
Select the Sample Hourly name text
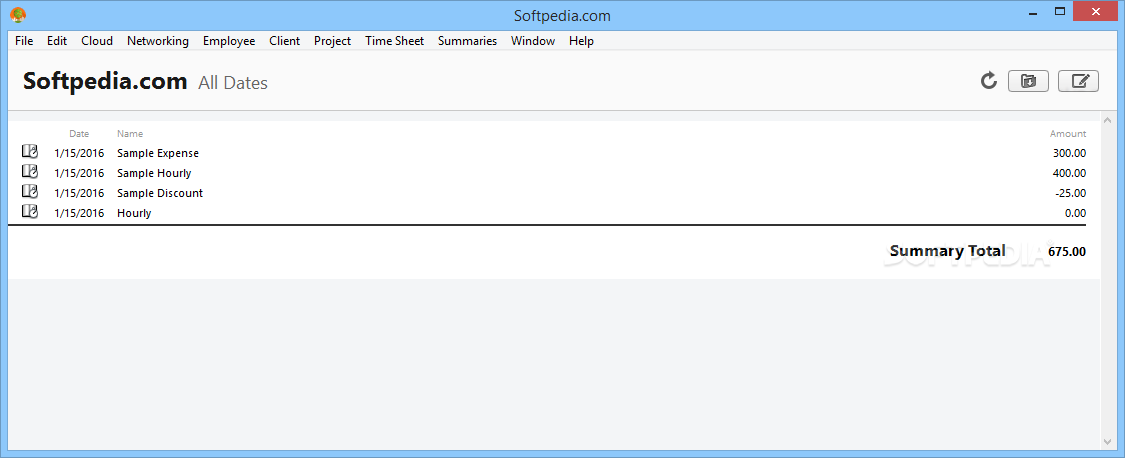click(154, 173)
